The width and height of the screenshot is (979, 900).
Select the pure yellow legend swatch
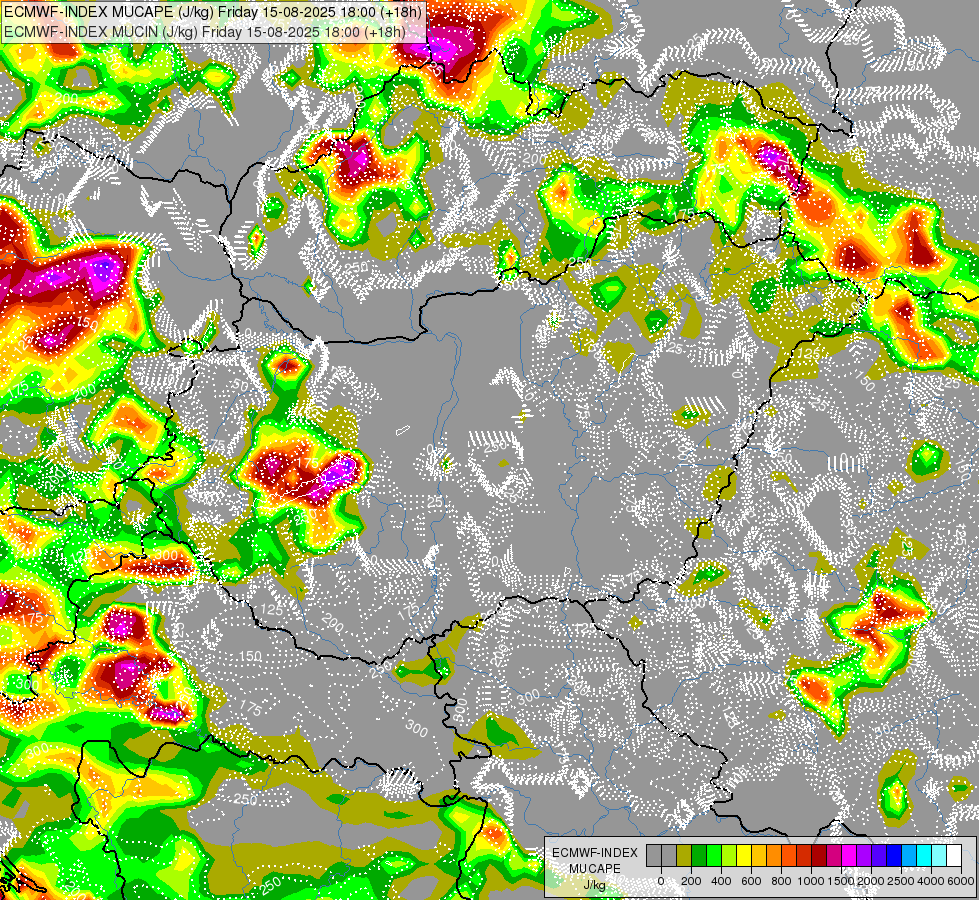(744, 855)
